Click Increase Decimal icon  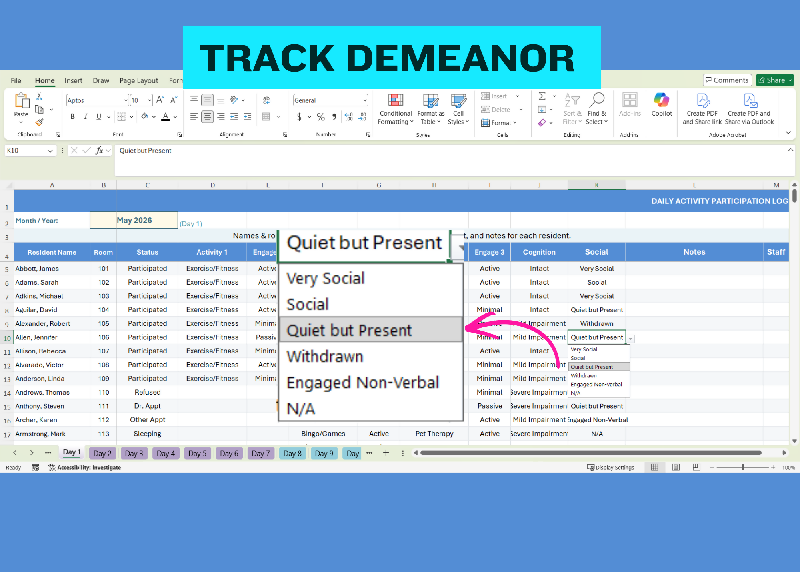click(x=348, y=117)
